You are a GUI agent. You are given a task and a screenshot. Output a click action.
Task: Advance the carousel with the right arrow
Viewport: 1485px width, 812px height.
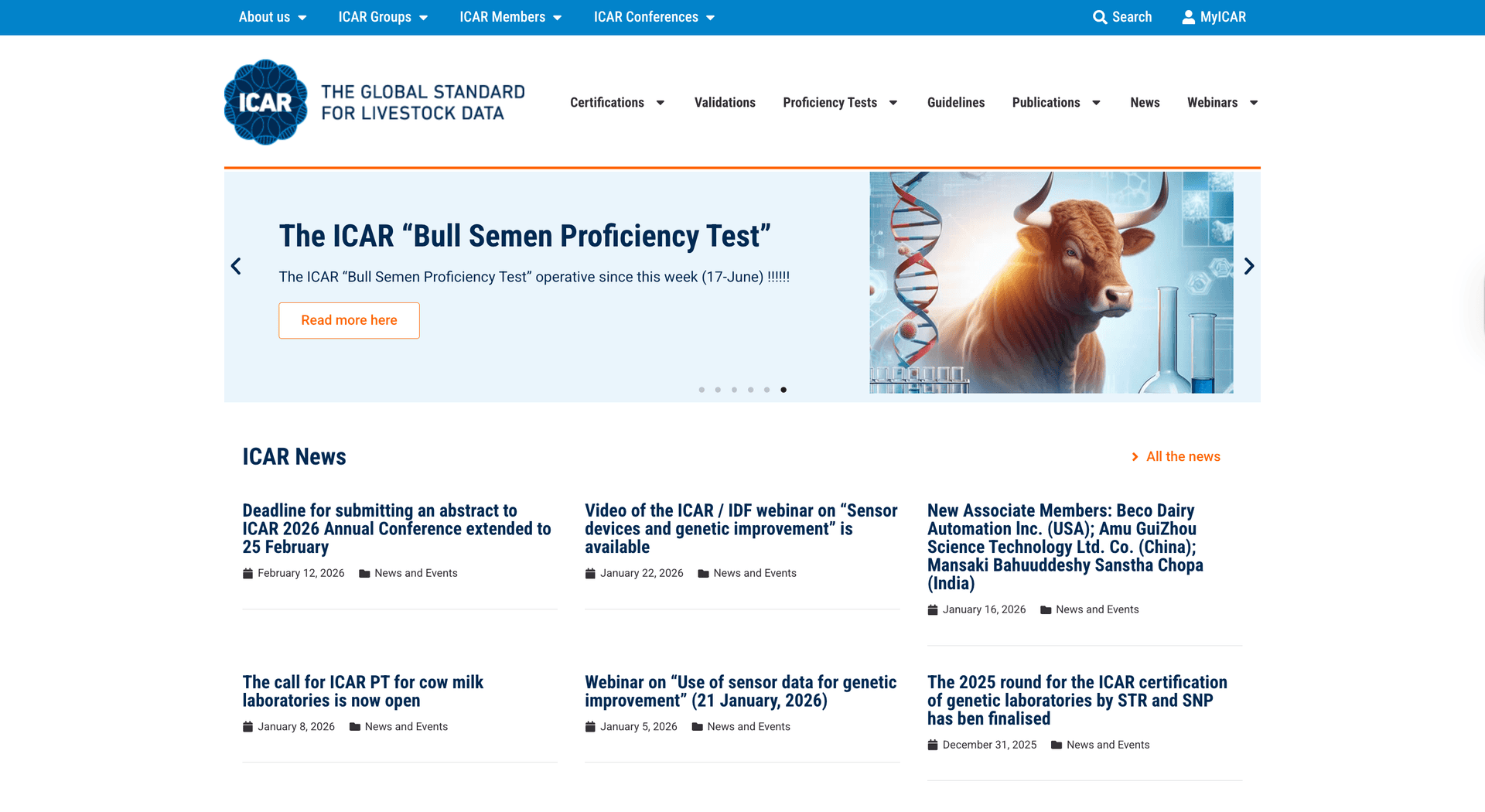point(1248,266)
